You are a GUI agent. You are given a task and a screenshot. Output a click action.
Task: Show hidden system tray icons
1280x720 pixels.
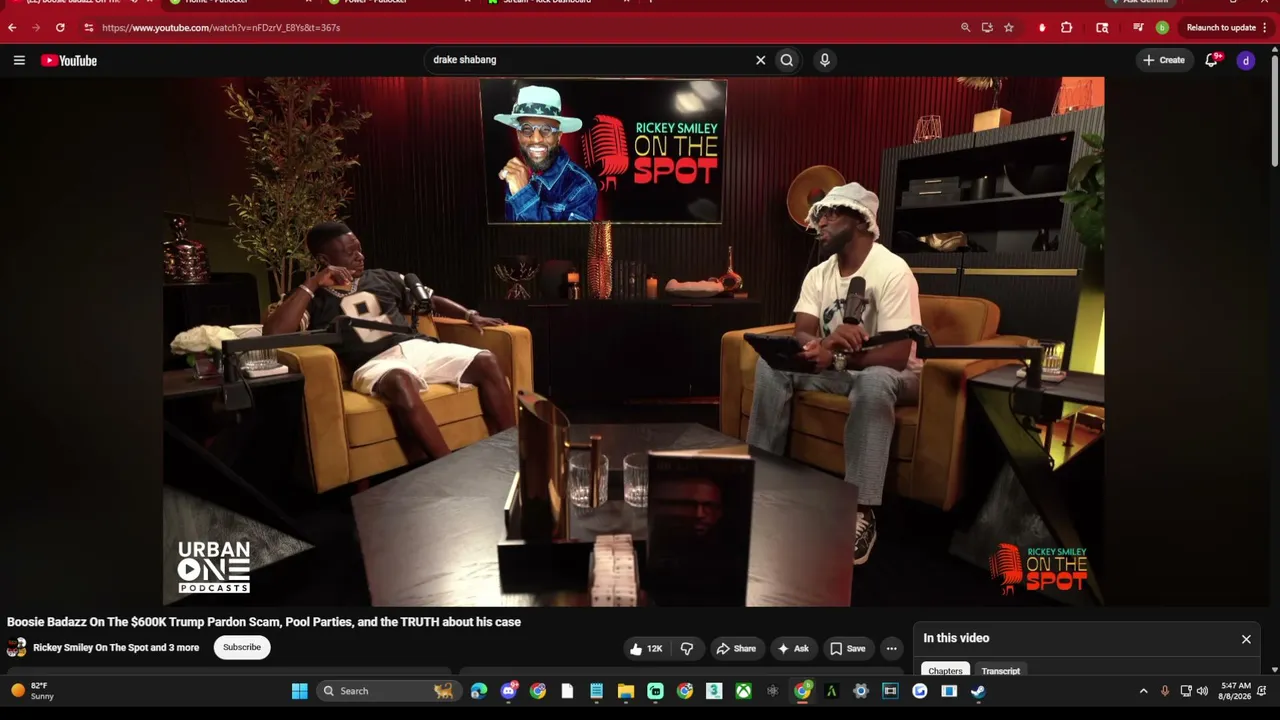point(1143,691)
